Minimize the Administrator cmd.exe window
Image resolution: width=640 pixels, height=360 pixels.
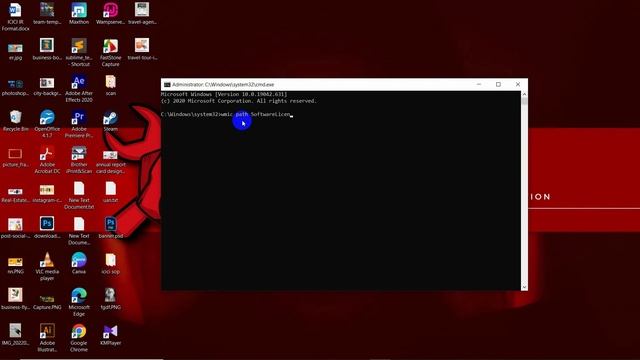(479, 84)
